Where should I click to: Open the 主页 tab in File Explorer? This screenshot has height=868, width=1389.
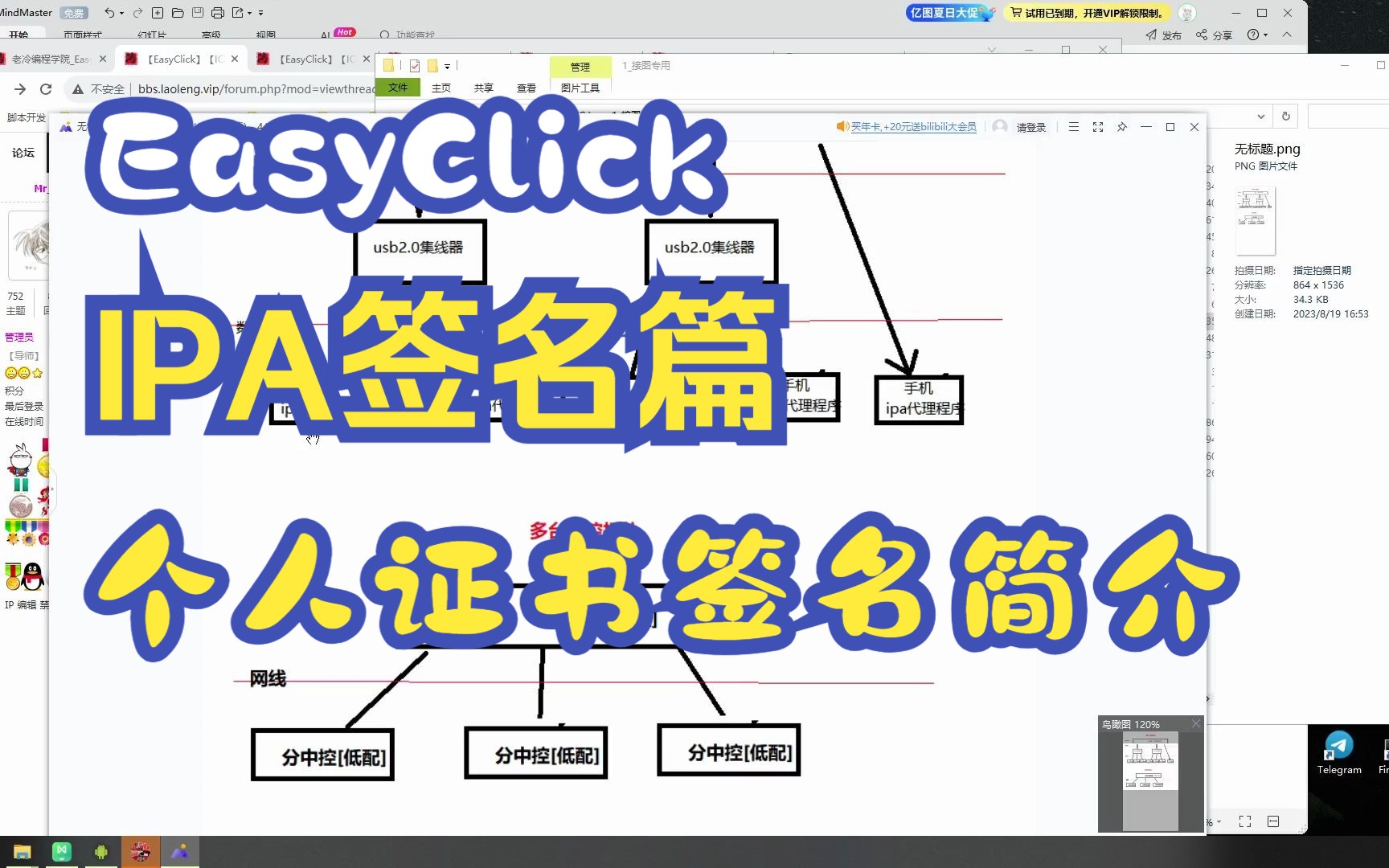click(441, 88)
